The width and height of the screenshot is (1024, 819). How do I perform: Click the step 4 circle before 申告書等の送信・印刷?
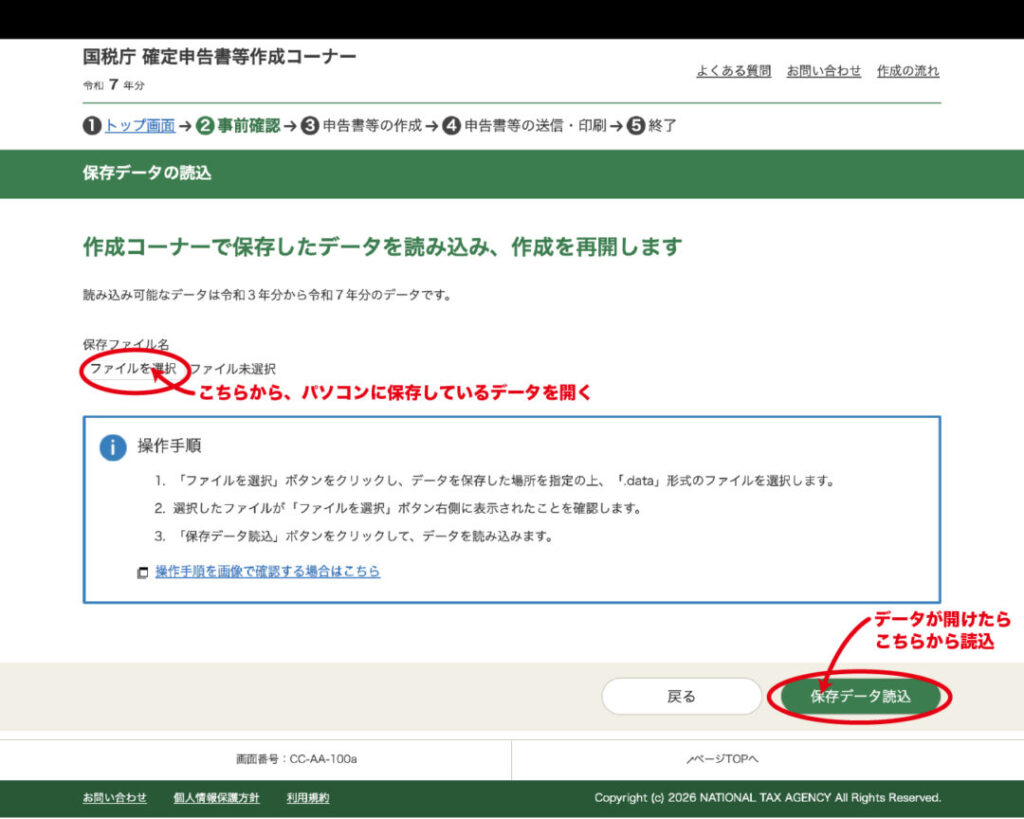(x=452, y=126)
